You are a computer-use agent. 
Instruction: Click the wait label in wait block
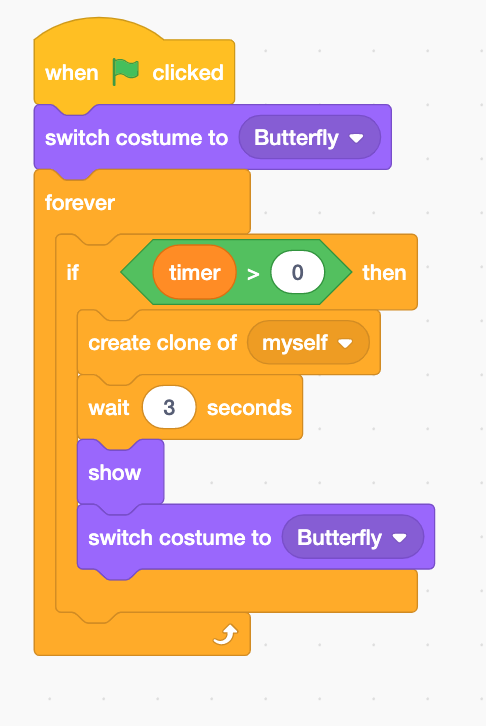click(109, 408)
